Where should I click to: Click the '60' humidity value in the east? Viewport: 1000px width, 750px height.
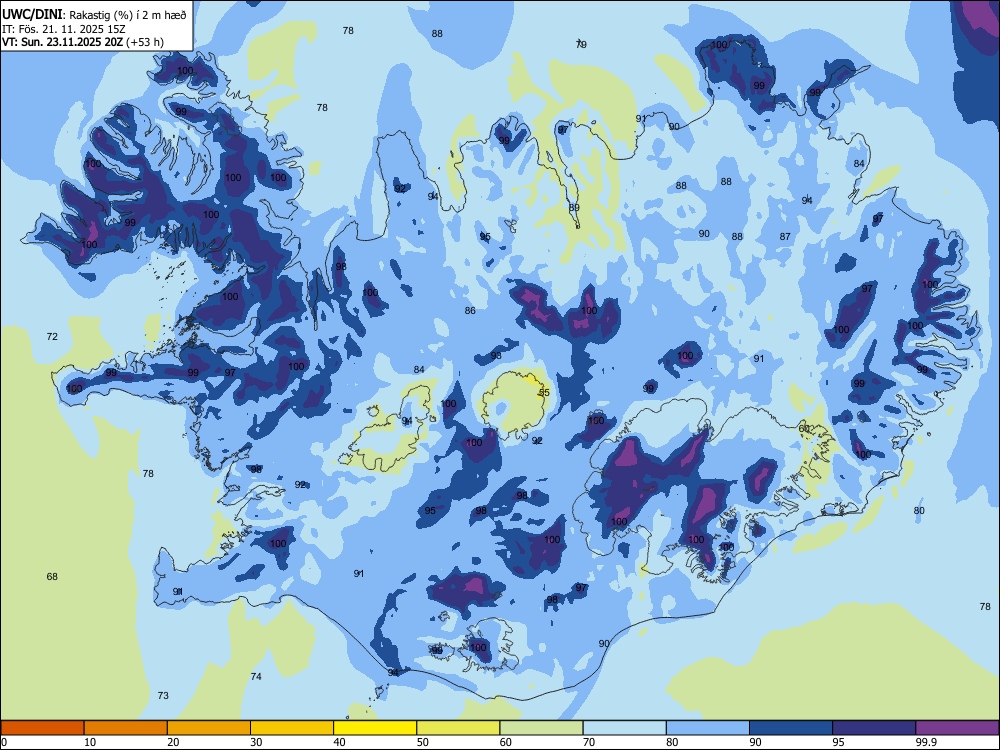(x=804, y=429)
